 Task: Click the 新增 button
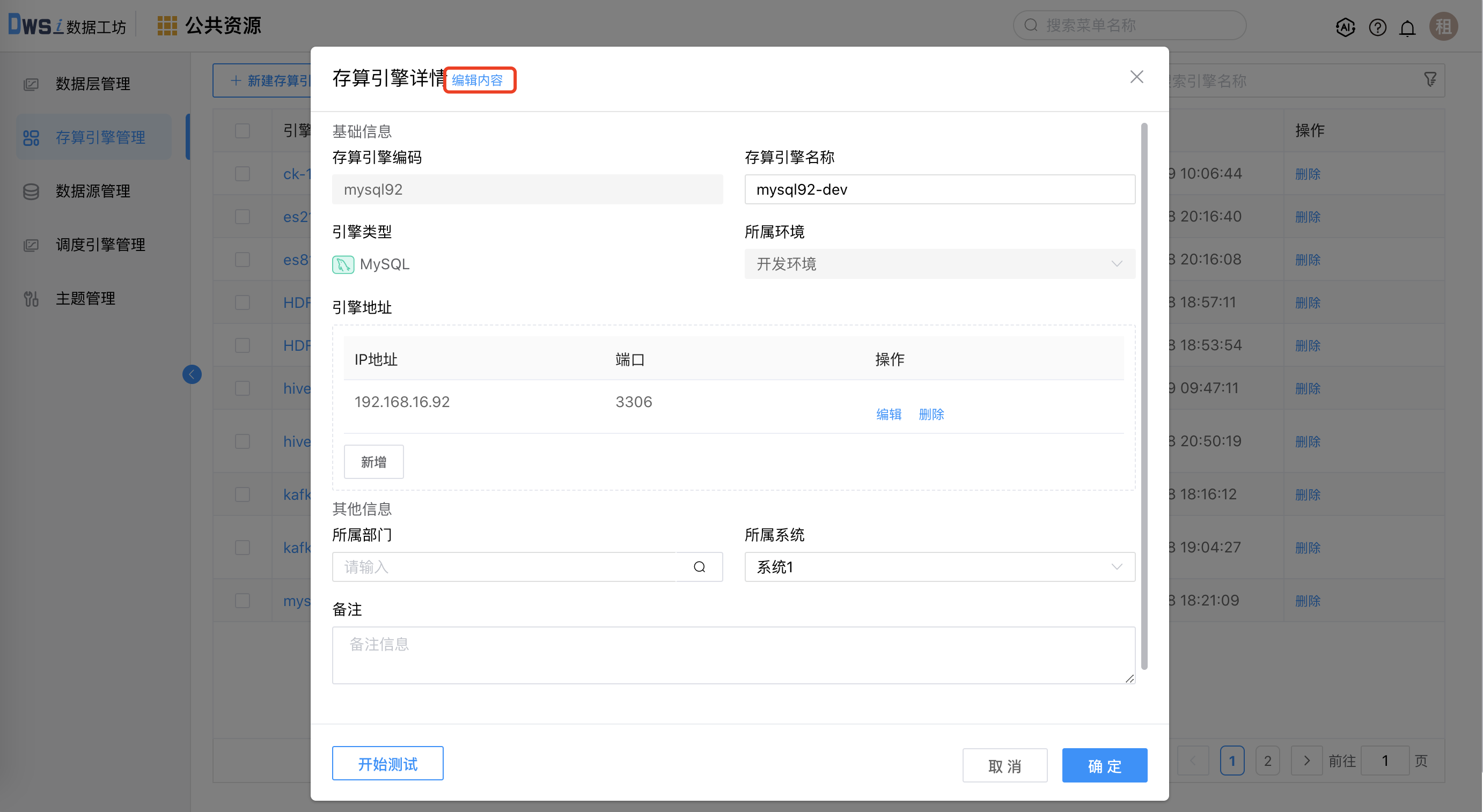[x=373, y=462]
